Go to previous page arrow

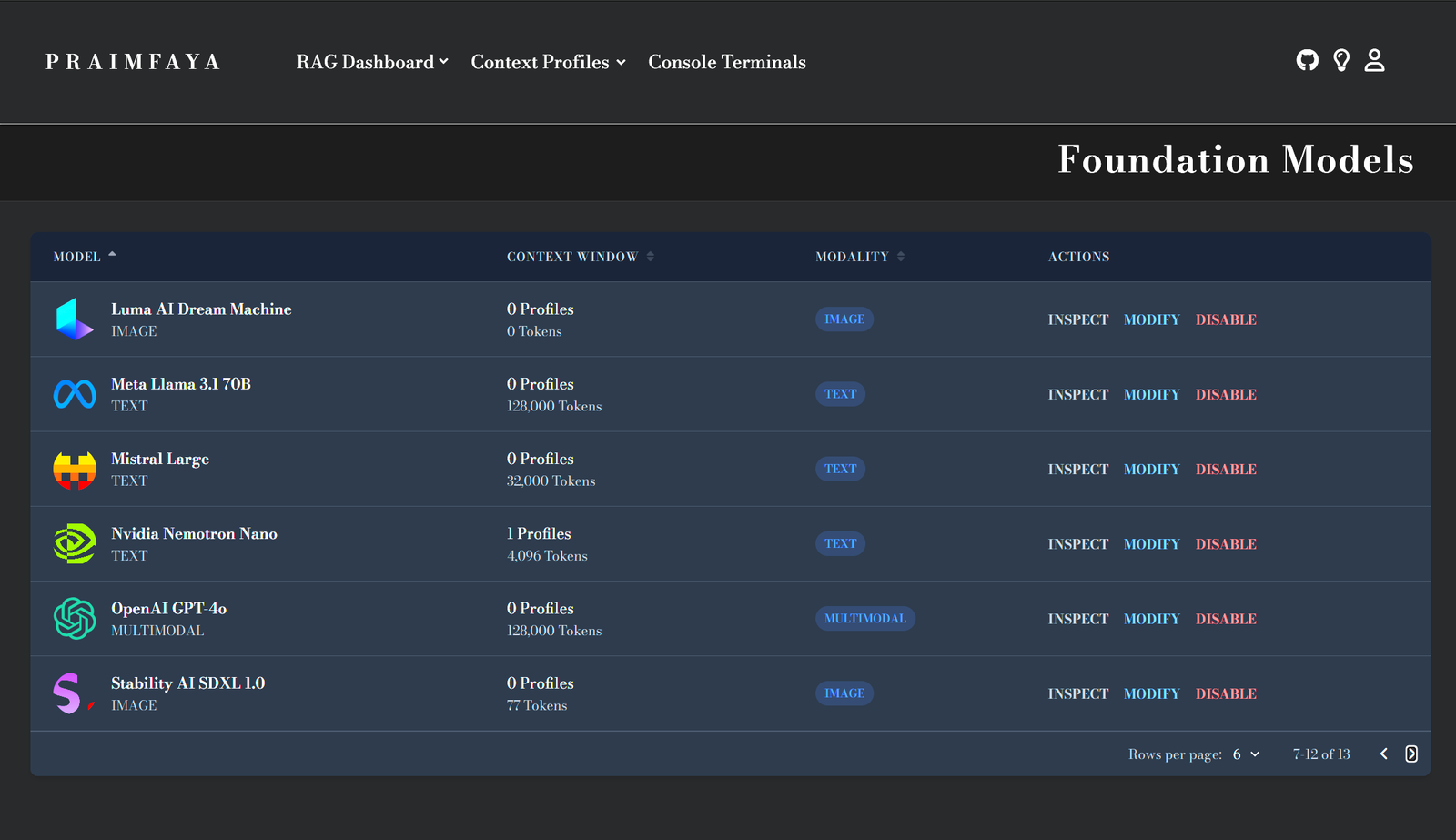pos(1384,754)
